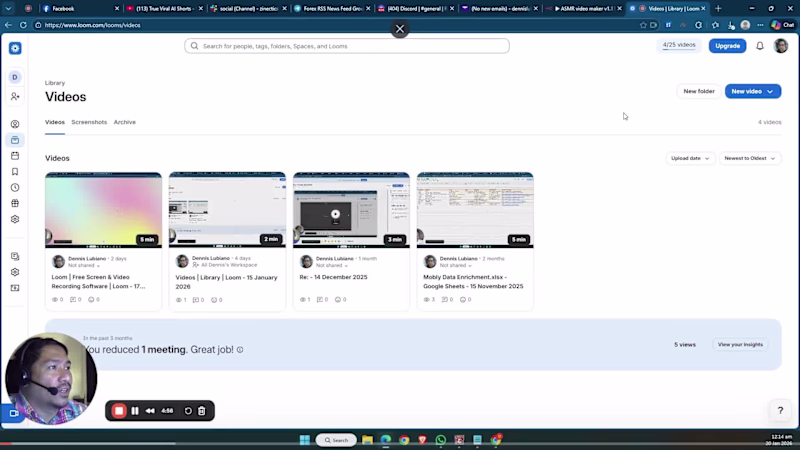Screen dimensions: 800x450
Task: Expand Not shared on the 2 months video
Action: [x=456, y=265]
